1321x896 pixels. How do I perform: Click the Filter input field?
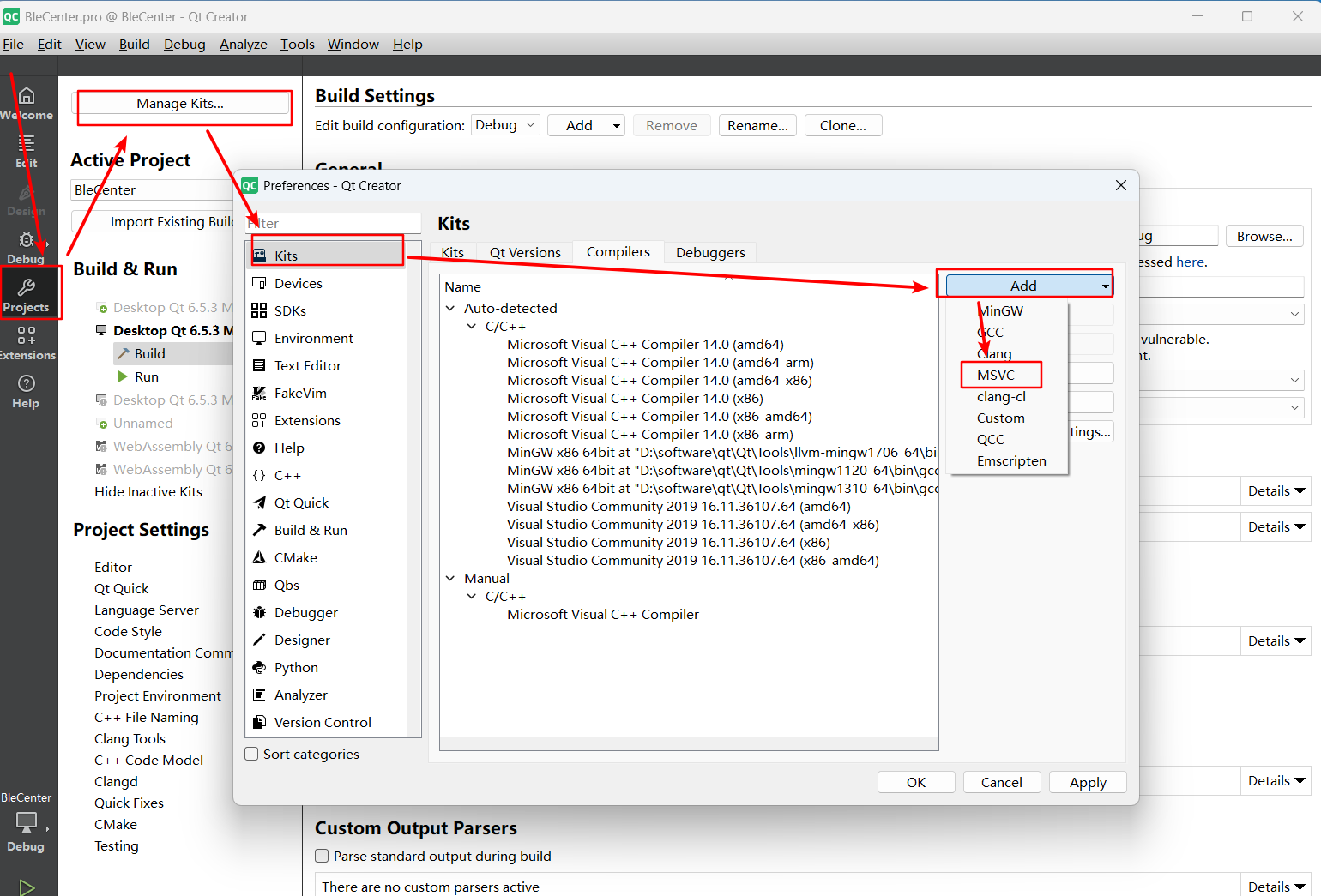(x=333, y=223)
